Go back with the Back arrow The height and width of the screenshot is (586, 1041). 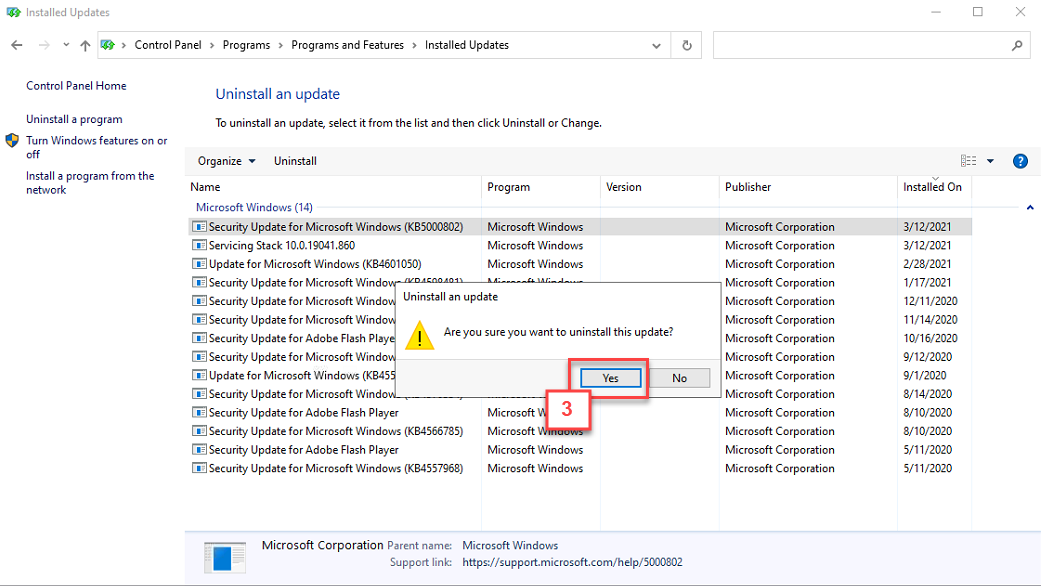click(x=17, y=45)
